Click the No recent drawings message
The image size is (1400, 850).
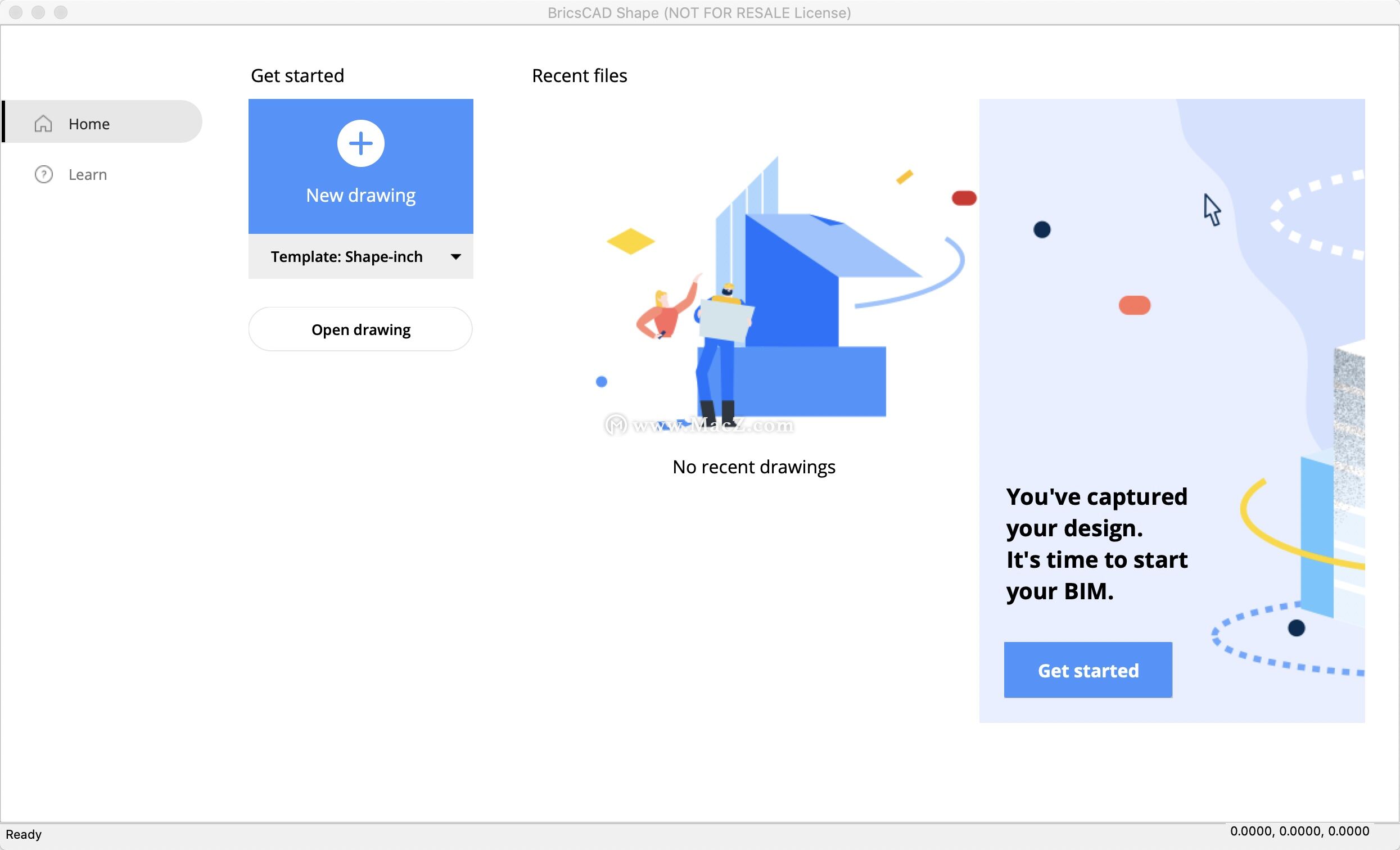753,467
